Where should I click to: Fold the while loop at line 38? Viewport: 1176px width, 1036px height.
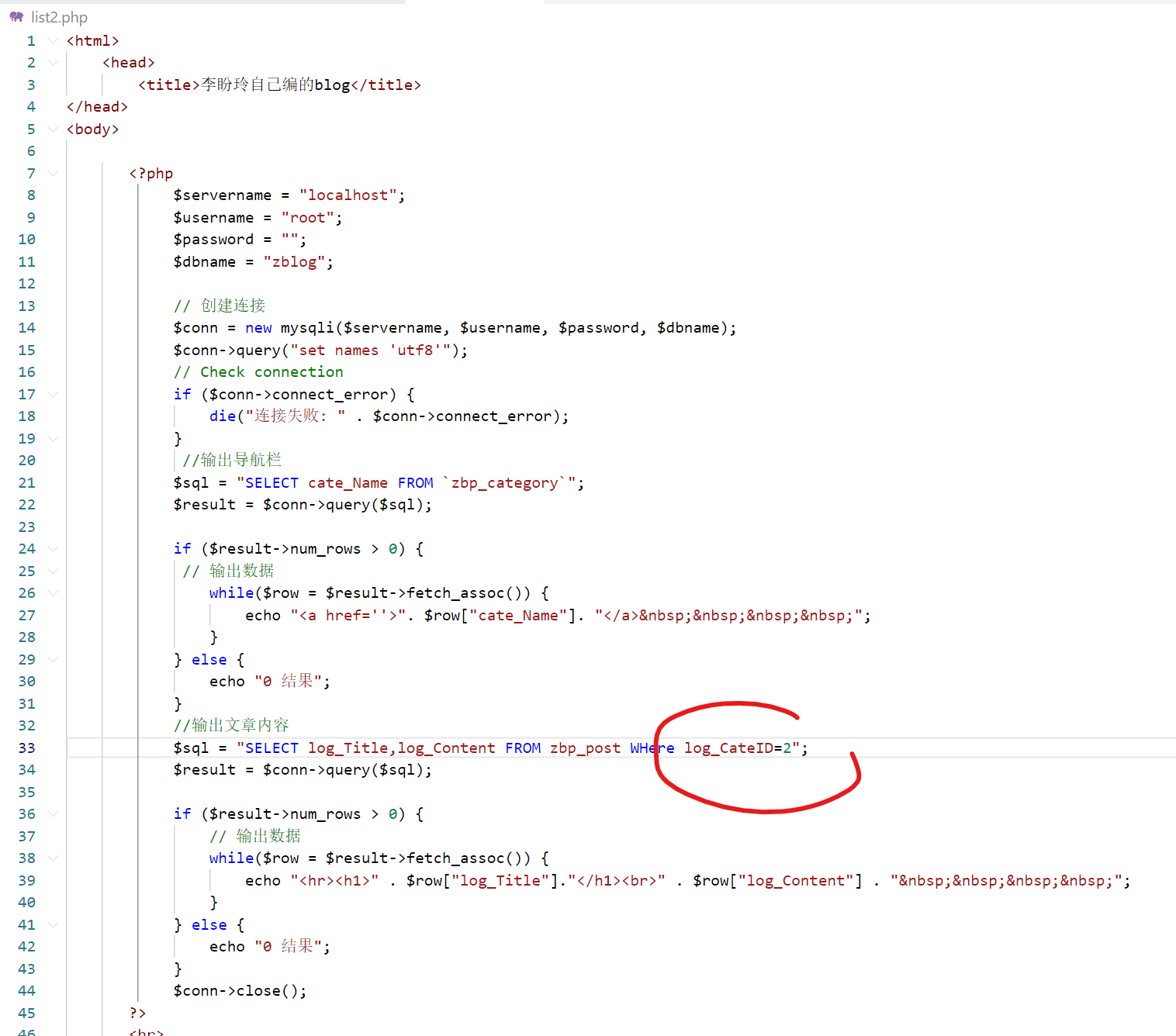pos(53,858)
